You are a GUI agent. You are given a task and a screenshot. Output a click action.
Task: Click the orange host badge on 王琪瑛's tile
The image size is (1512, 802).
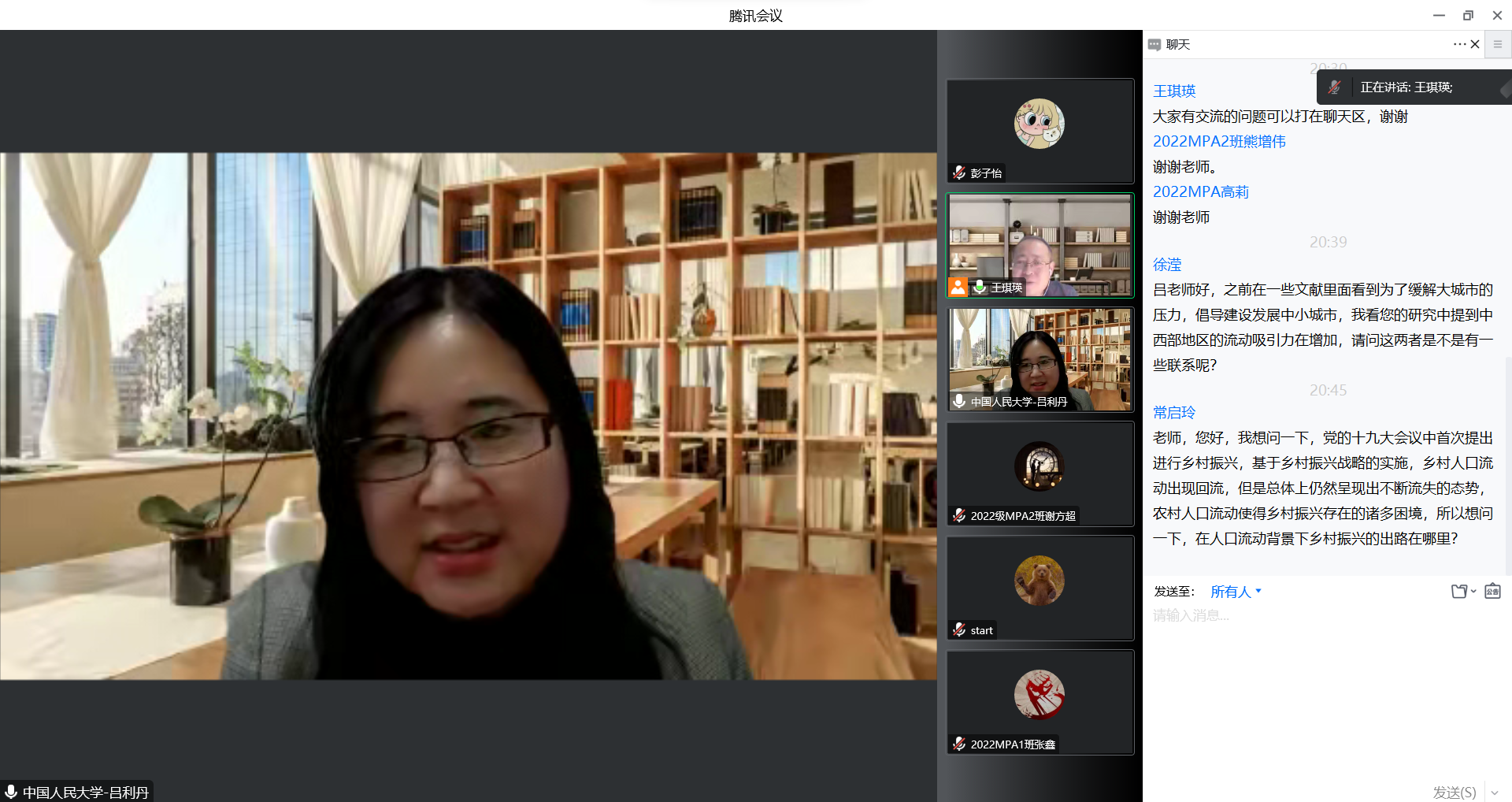click(x=958, y=287)
